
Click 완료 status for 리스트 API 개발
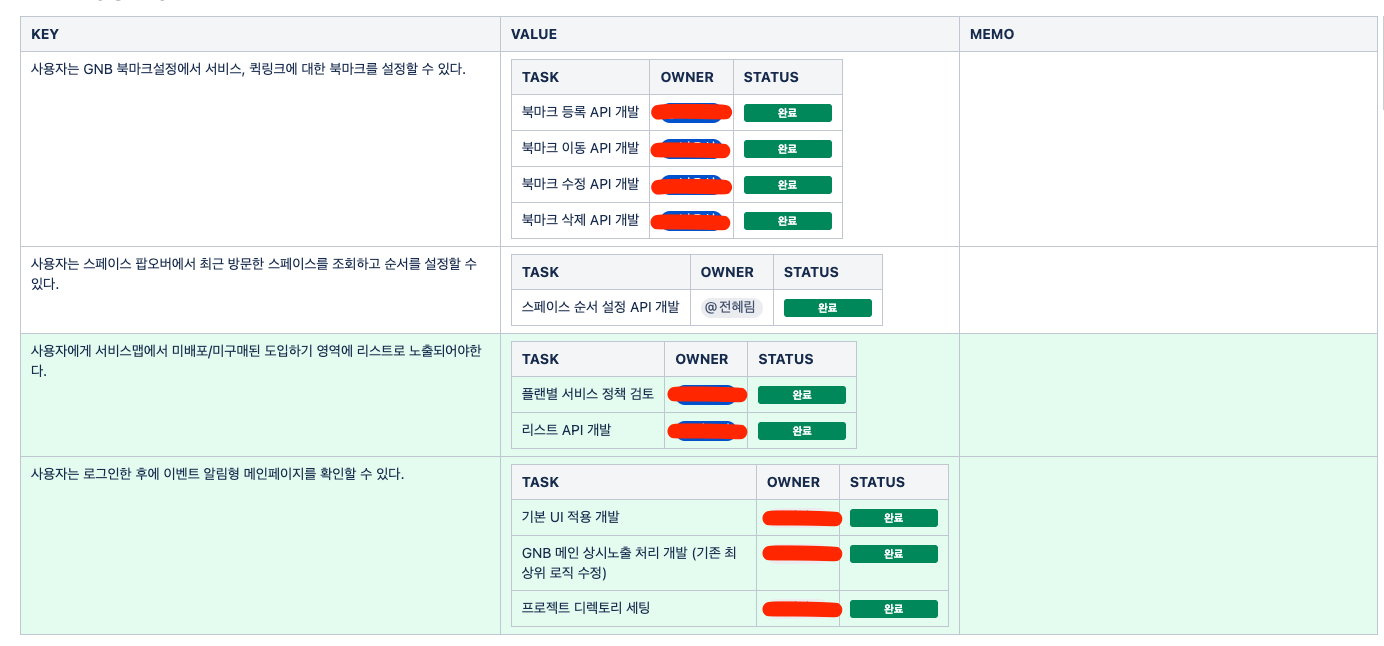[x=801, y=431]
